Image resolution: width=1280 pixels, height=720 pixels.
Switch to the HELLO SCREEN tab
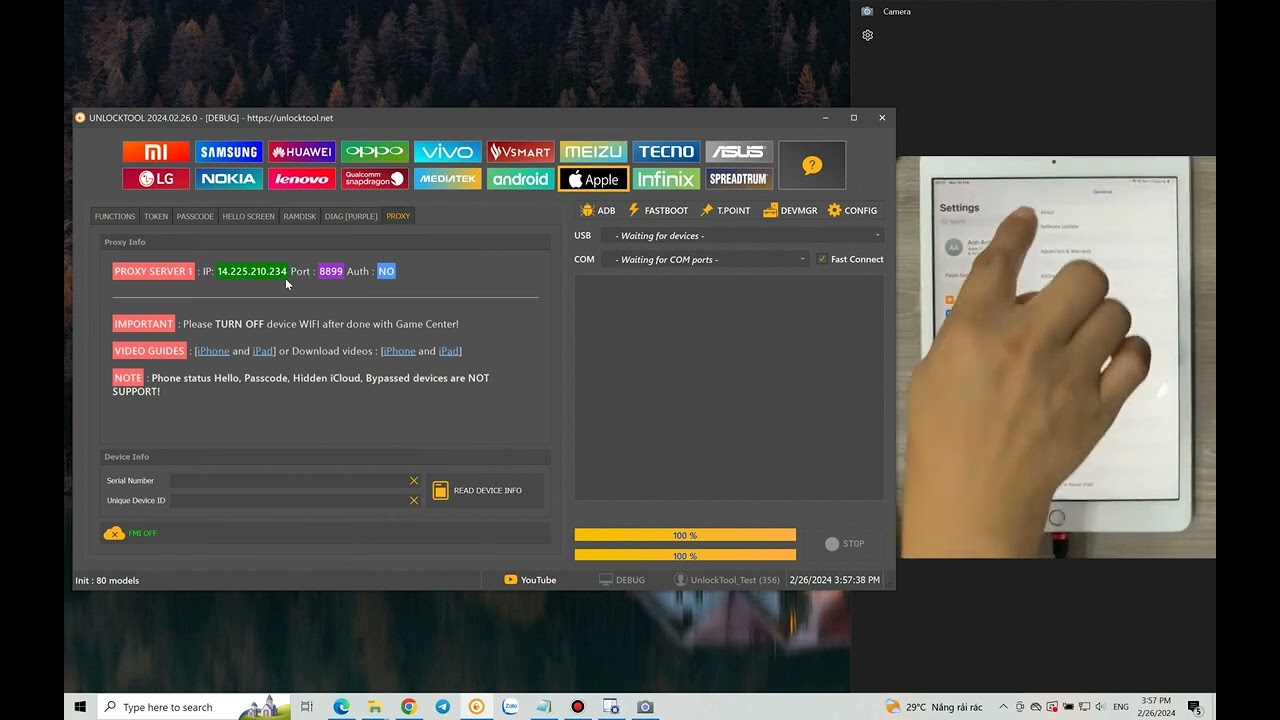(248, 216)
